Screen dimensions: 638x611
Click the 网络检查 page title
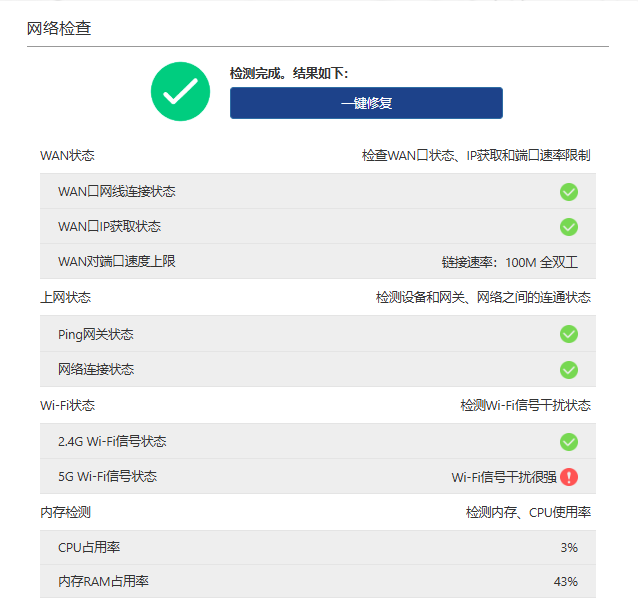click(59, 28)
